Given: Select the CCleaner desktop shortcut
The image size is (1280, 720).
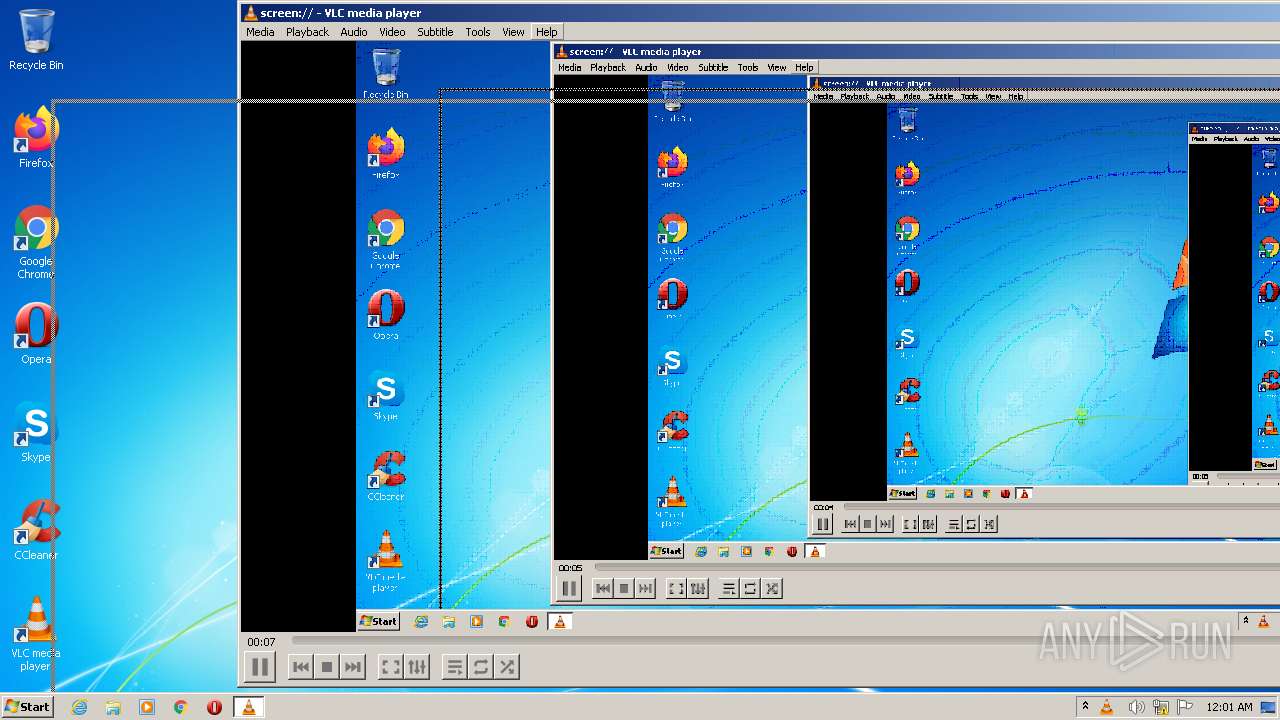Looking at the screenshot, I should (x=36, y=530).
